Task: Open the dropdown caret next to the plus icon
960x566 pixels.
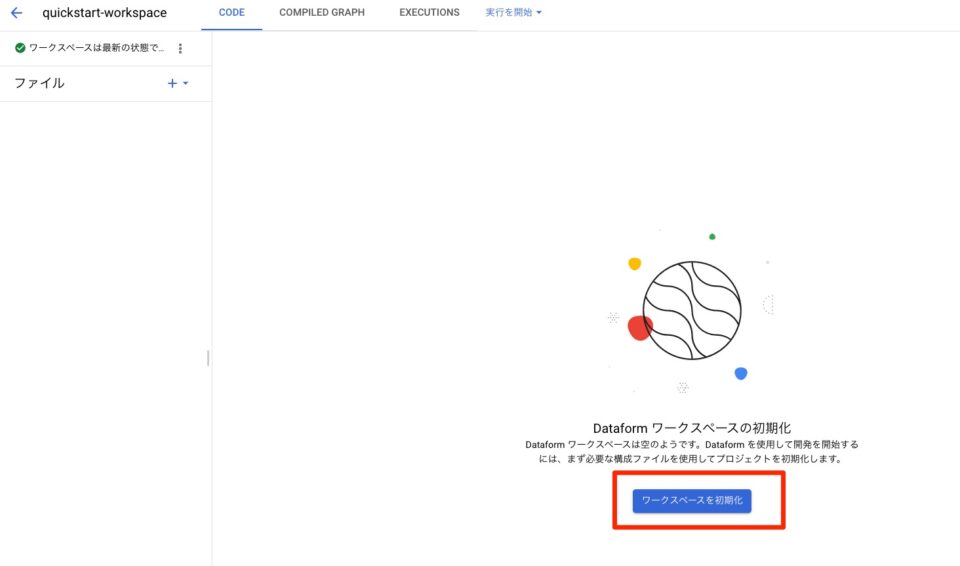Action: (x=186, y=83)
